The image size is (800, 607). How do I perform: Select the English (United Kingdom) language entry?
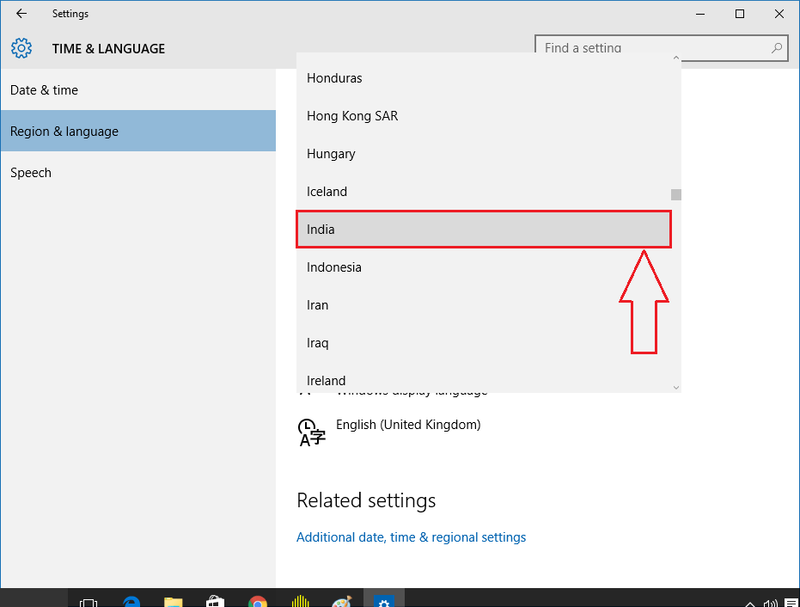click(408, 424)
